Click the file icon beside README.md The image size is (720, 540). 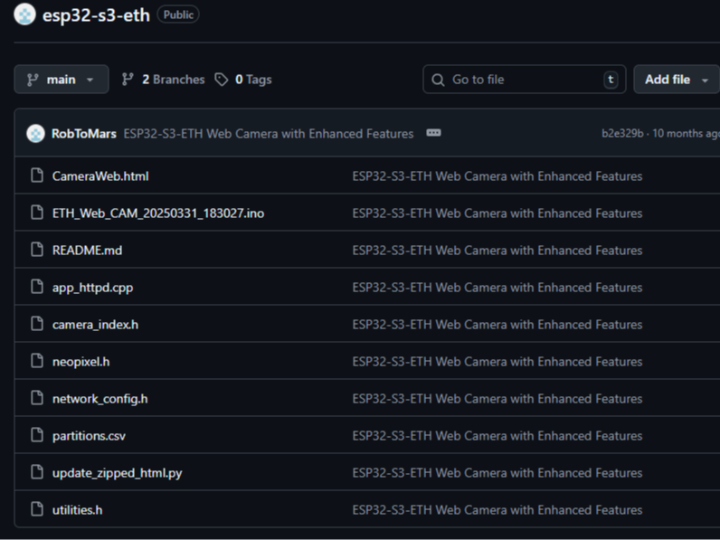tap(37, 250)
